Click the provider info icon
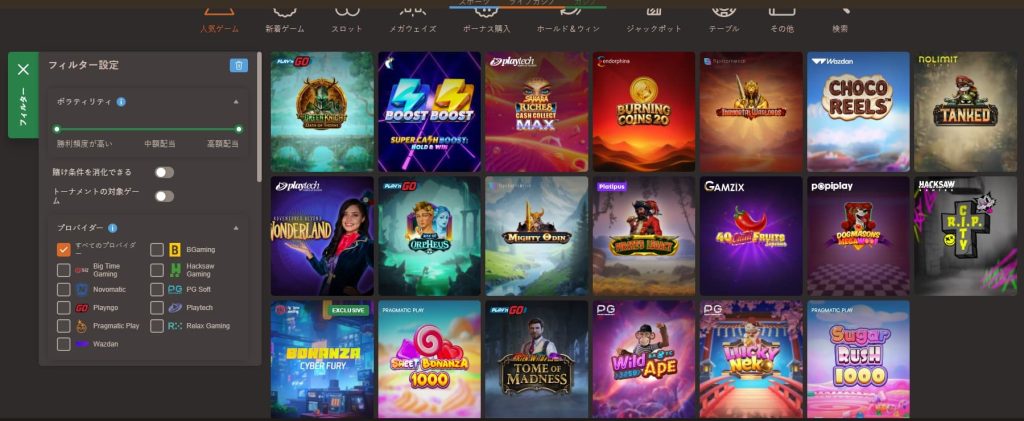 [112, 228]
